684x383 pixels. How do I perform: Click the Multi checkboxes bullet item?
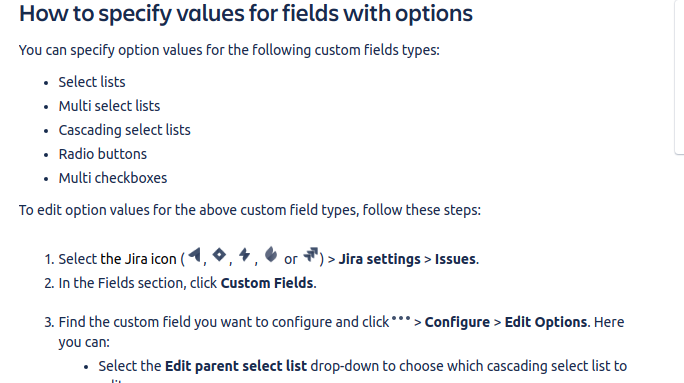pyautogui.click(x=113, y=178)
